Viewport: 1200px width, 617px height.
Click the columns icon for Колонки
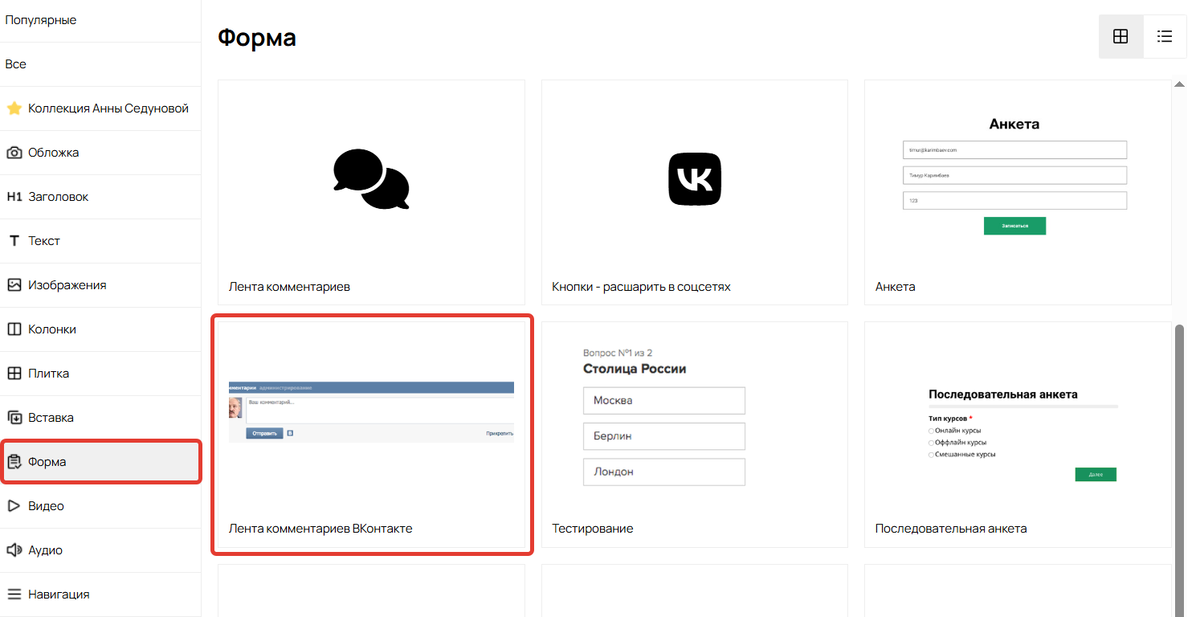tap(14, 329)
